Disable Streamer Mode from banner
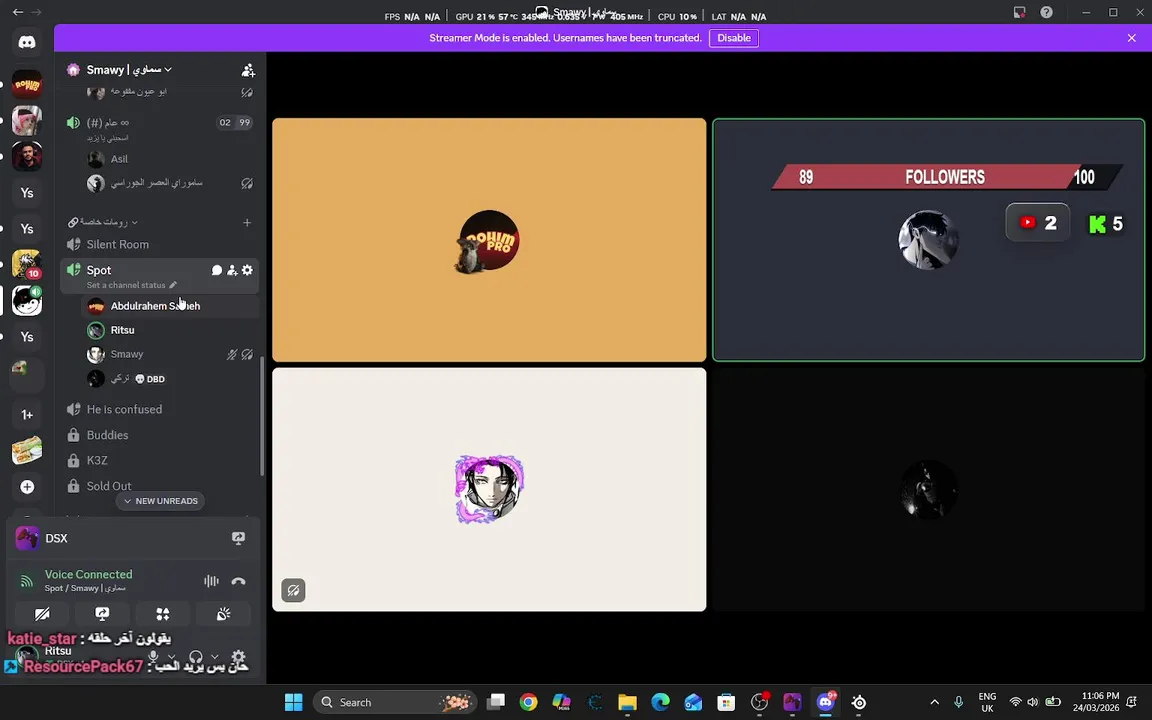Viewport: 1152px width, 720px height. point(734,38)
